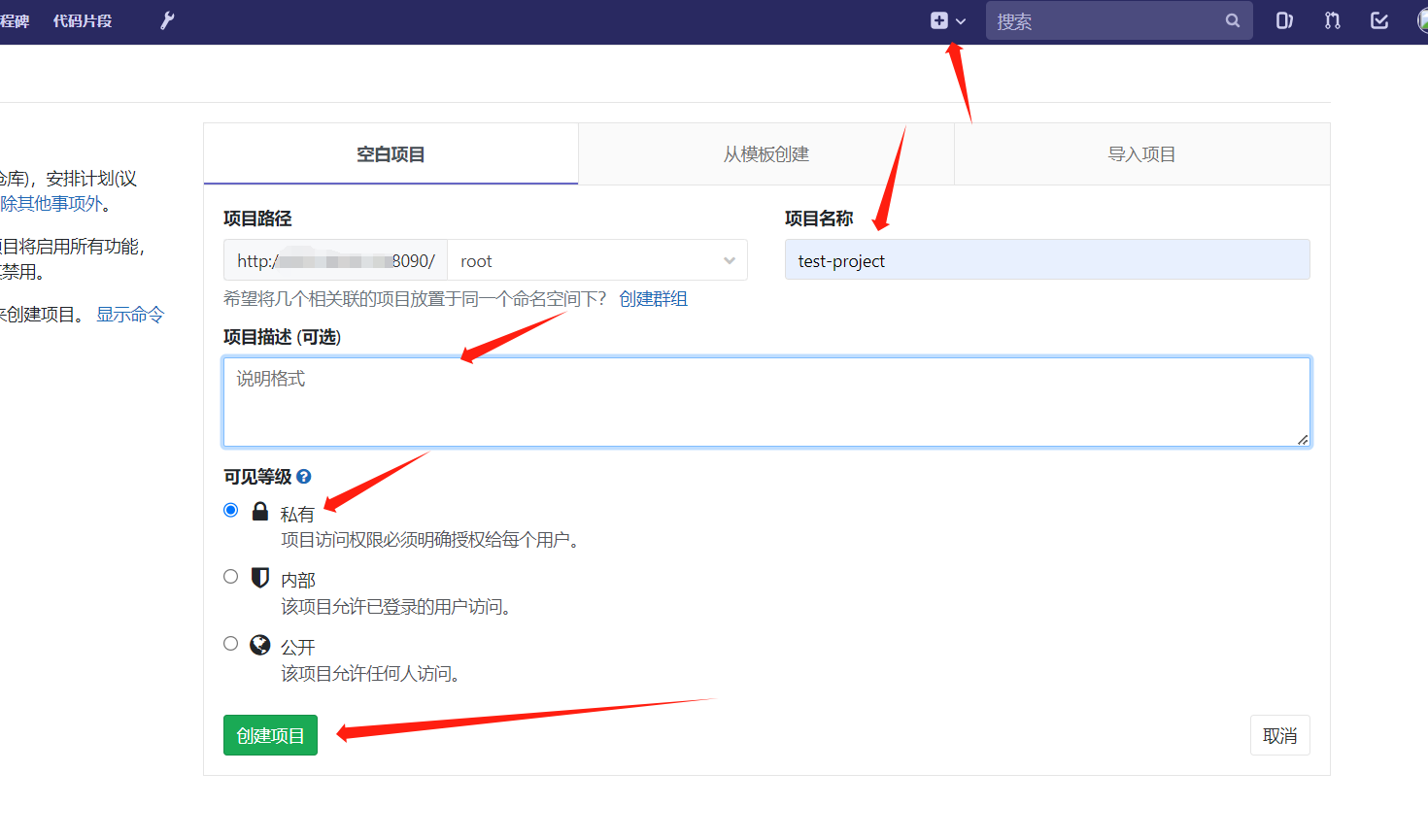Open the merge requests icon
This screenshot has width=1428, height=840.
point(1333,20)
